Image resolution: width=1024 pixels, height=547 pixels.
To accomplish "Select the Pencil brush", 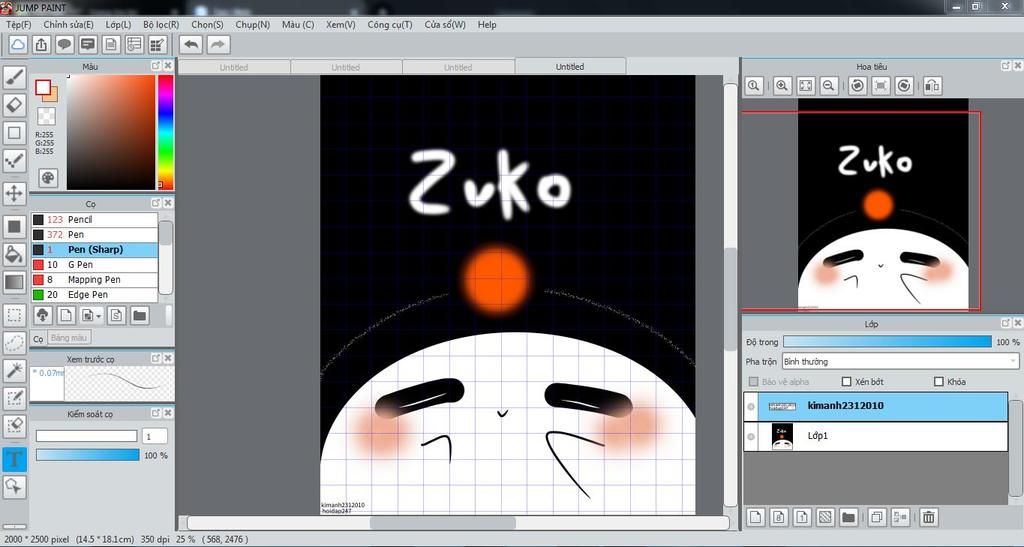I will click(95, 219).
